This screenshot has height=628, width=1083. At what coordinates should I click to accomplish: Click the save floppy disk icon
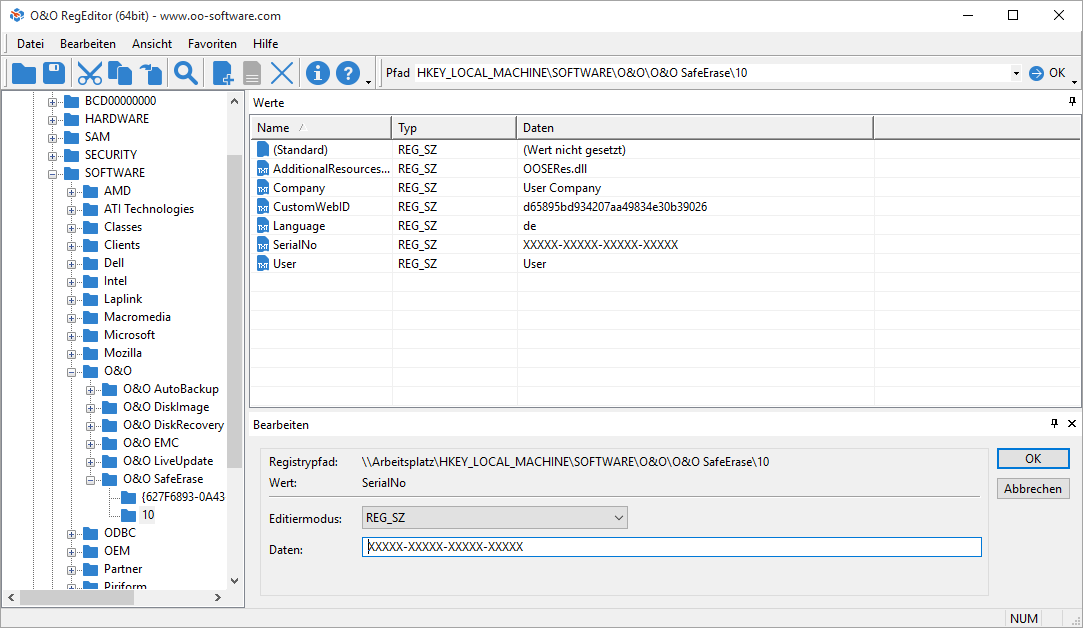point(54,73)
